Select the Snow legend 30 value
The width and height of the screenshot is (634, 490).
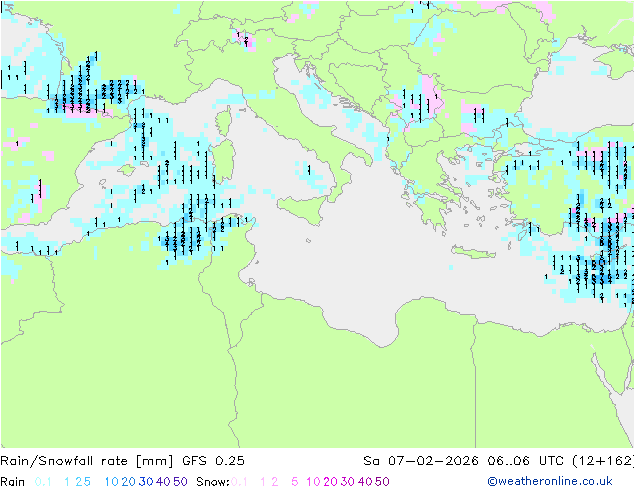pos(347,482)
